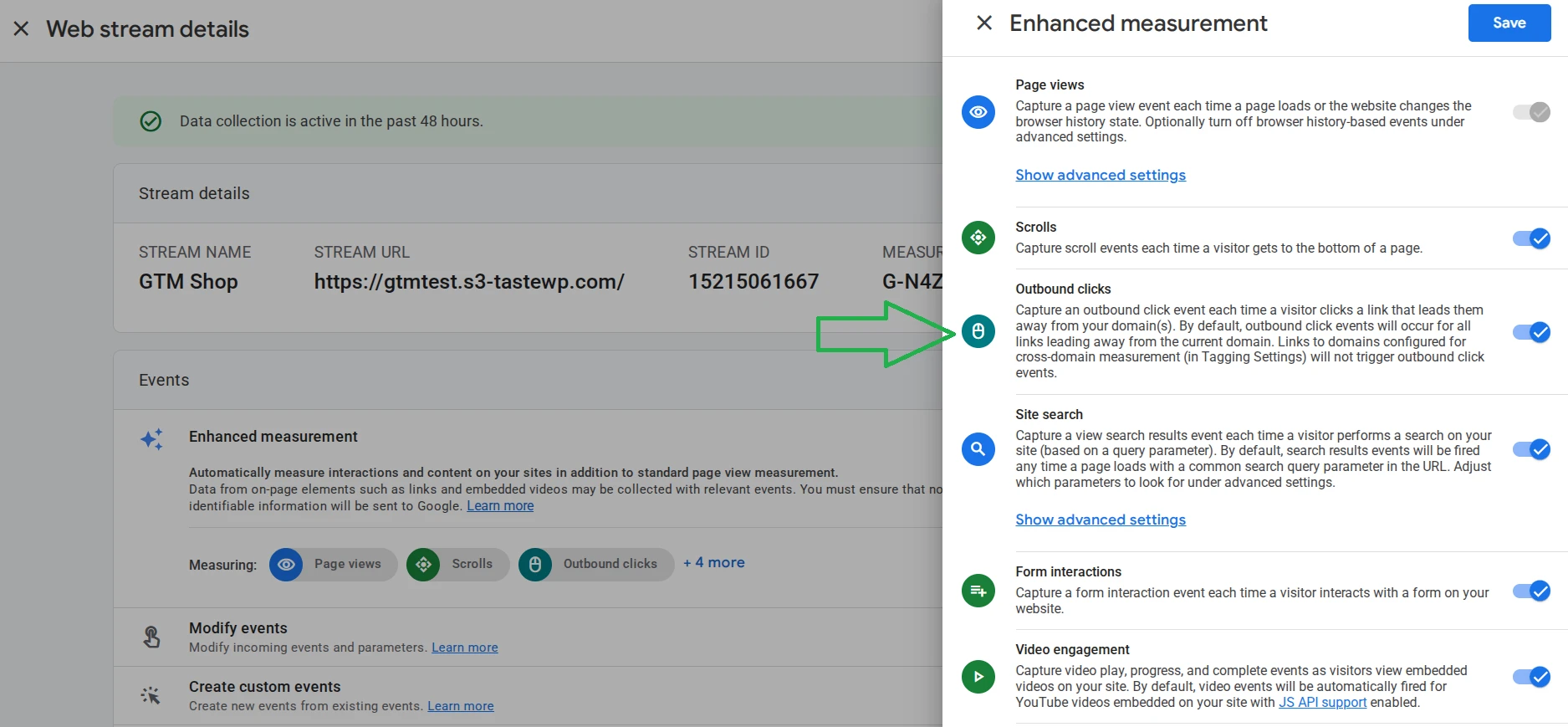The image size is (1568, 727).
Task: Click the Events section heading
Action: point(164,381)
